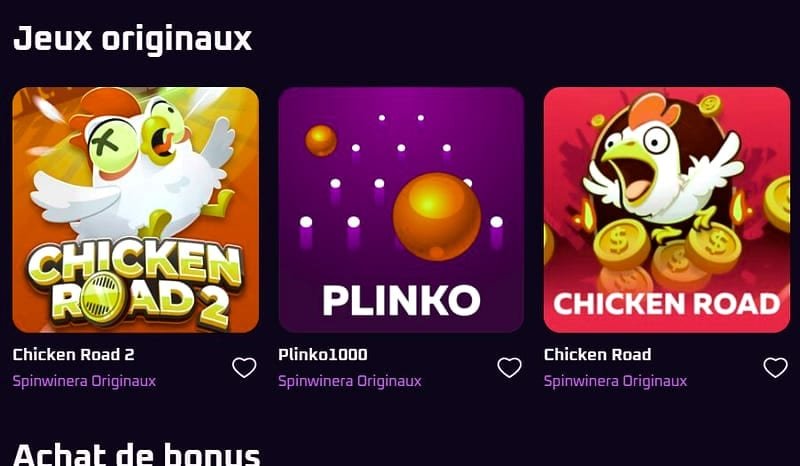Screen dimensions: 800x466
Task: Go to the Achat de bonus section heading
Action: pyautogui.click(x=137, y=454)
